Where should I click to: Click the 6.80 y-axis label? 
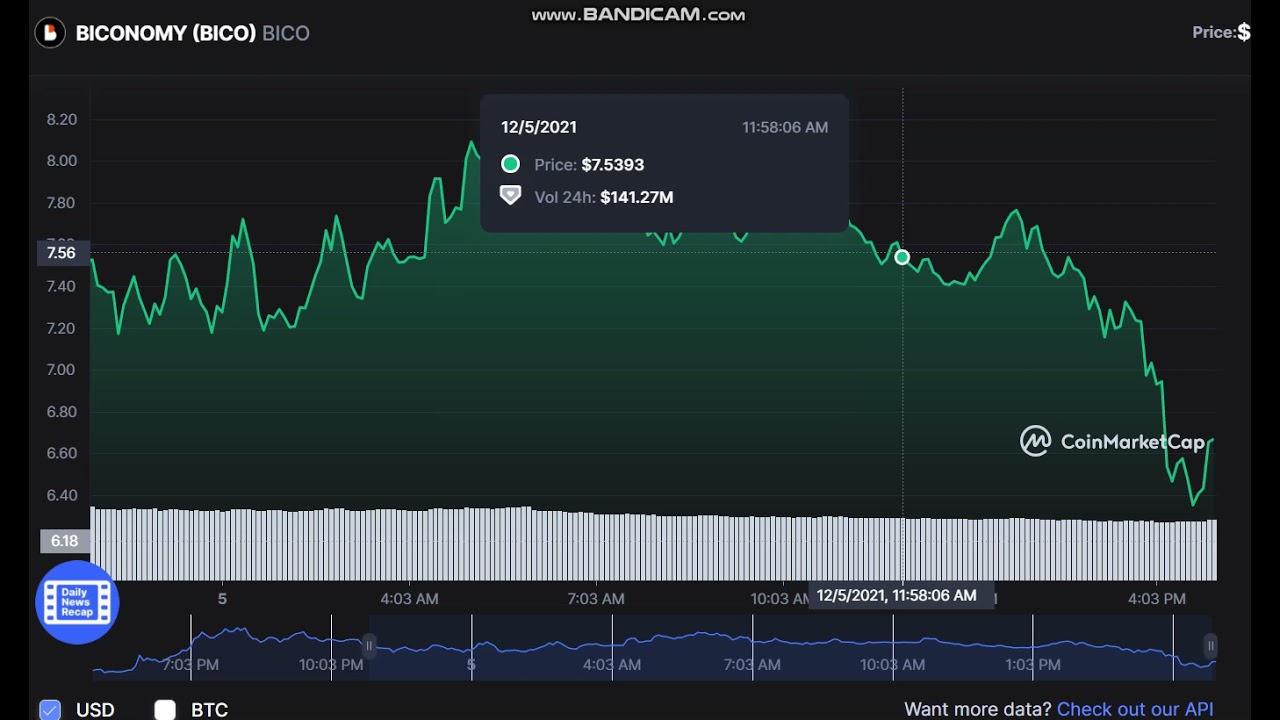62,412
